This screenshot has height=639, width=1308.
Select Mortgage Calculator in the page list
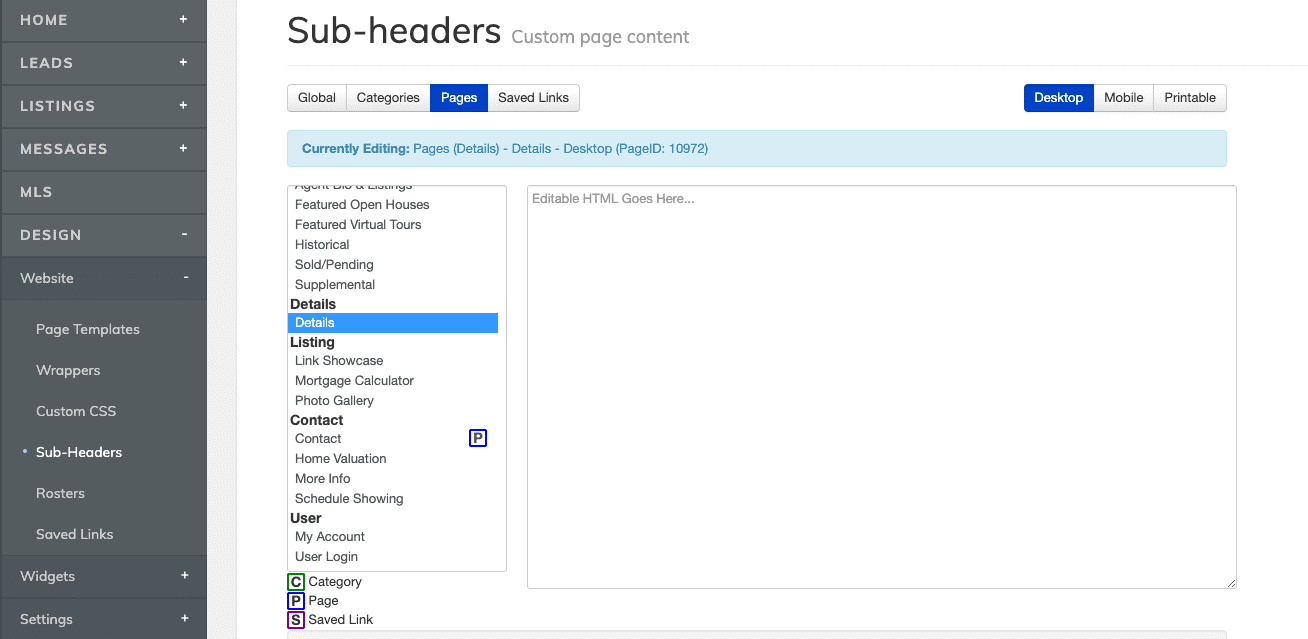click(354, 380)
